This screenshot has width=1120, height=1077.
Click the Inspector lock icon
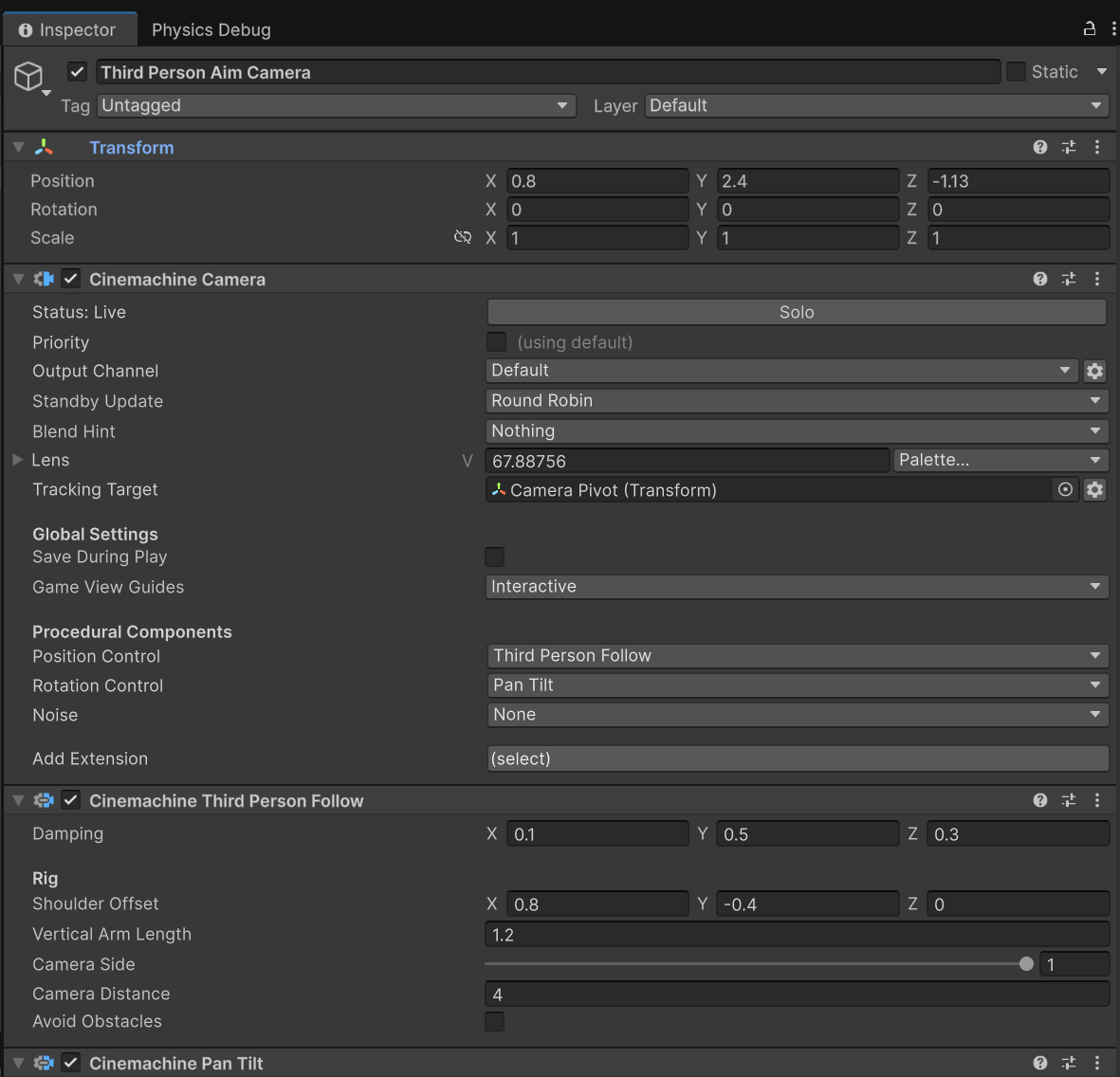pyautogui.click(x=1090, y=28)
